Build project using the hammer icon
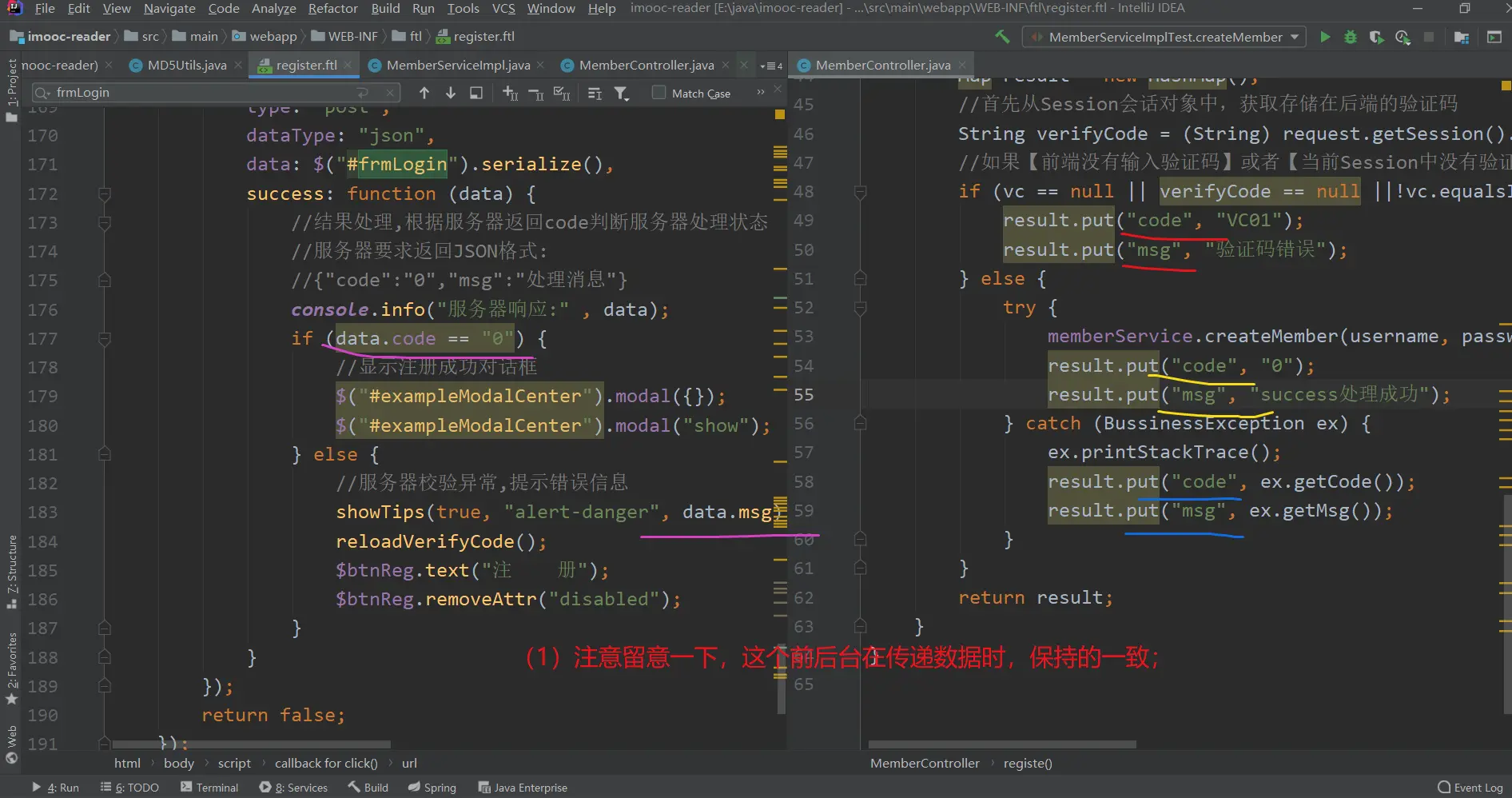1512x798 pixels. pyautogui.click(x=1002, y=37)
